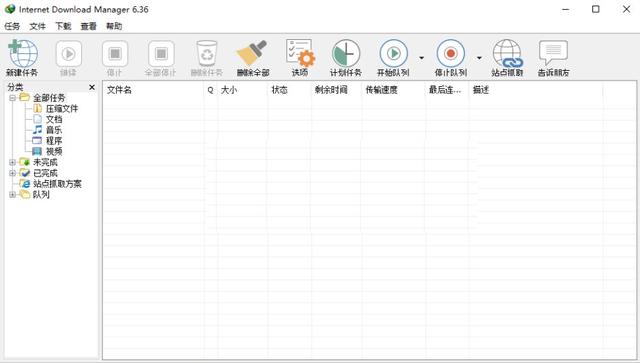Click the 新建任务 globe icon
The height and width of the screenshot is (363, 640).
pyautogui.click(x=22, y=53)
